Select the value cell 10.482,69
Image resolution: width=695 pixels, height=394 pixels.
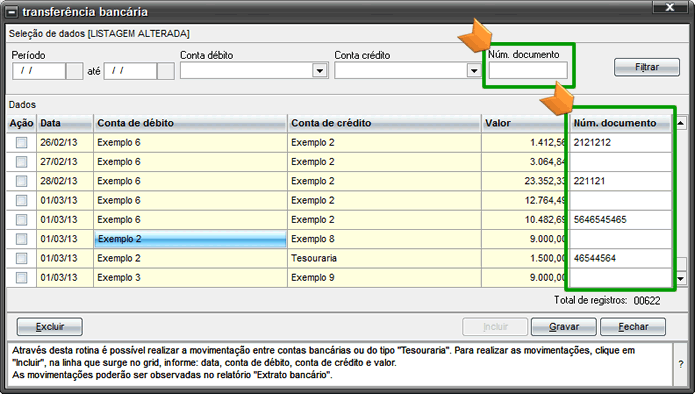tap(524, 220)
